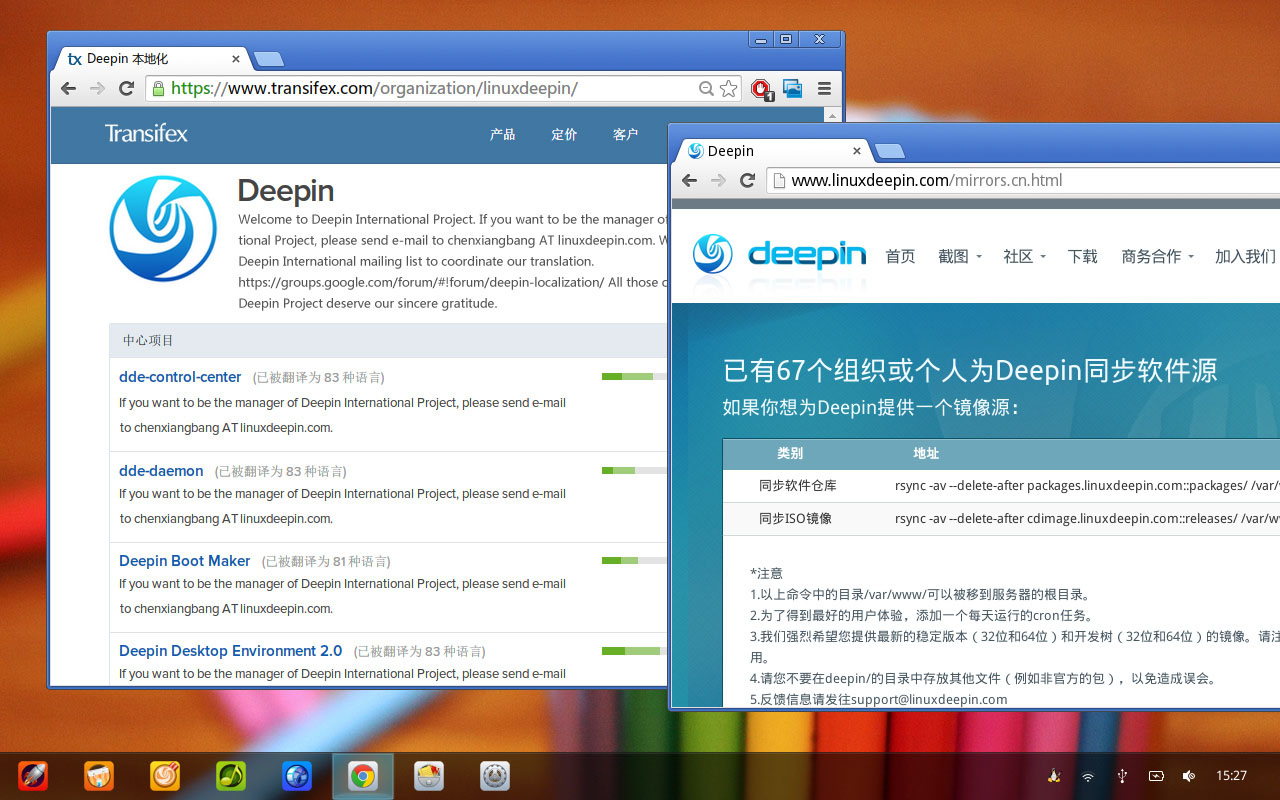Click the 类别 column header
This screenshot has height=800, width=1280.
(790, 453)
